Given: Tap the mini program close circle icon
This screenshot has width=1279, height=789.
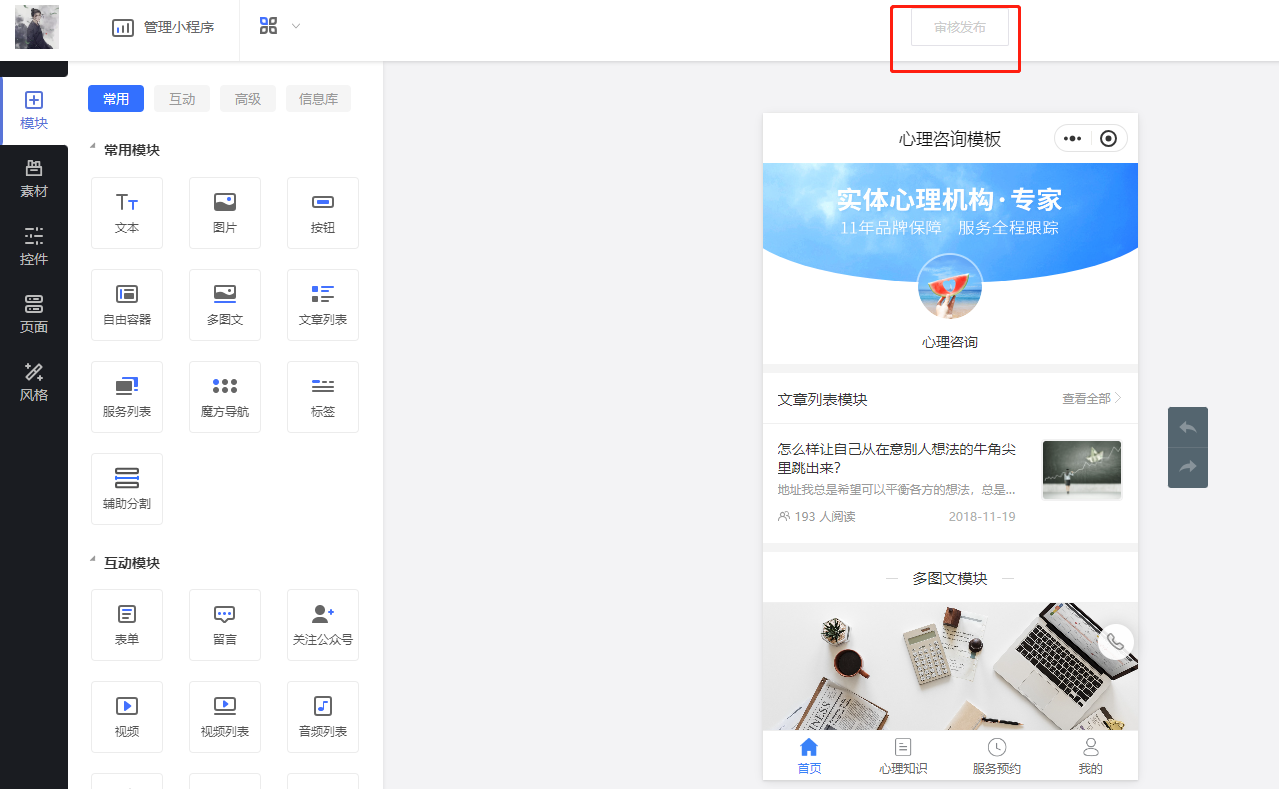Looking at the screenshot, I should (1108, 139).
